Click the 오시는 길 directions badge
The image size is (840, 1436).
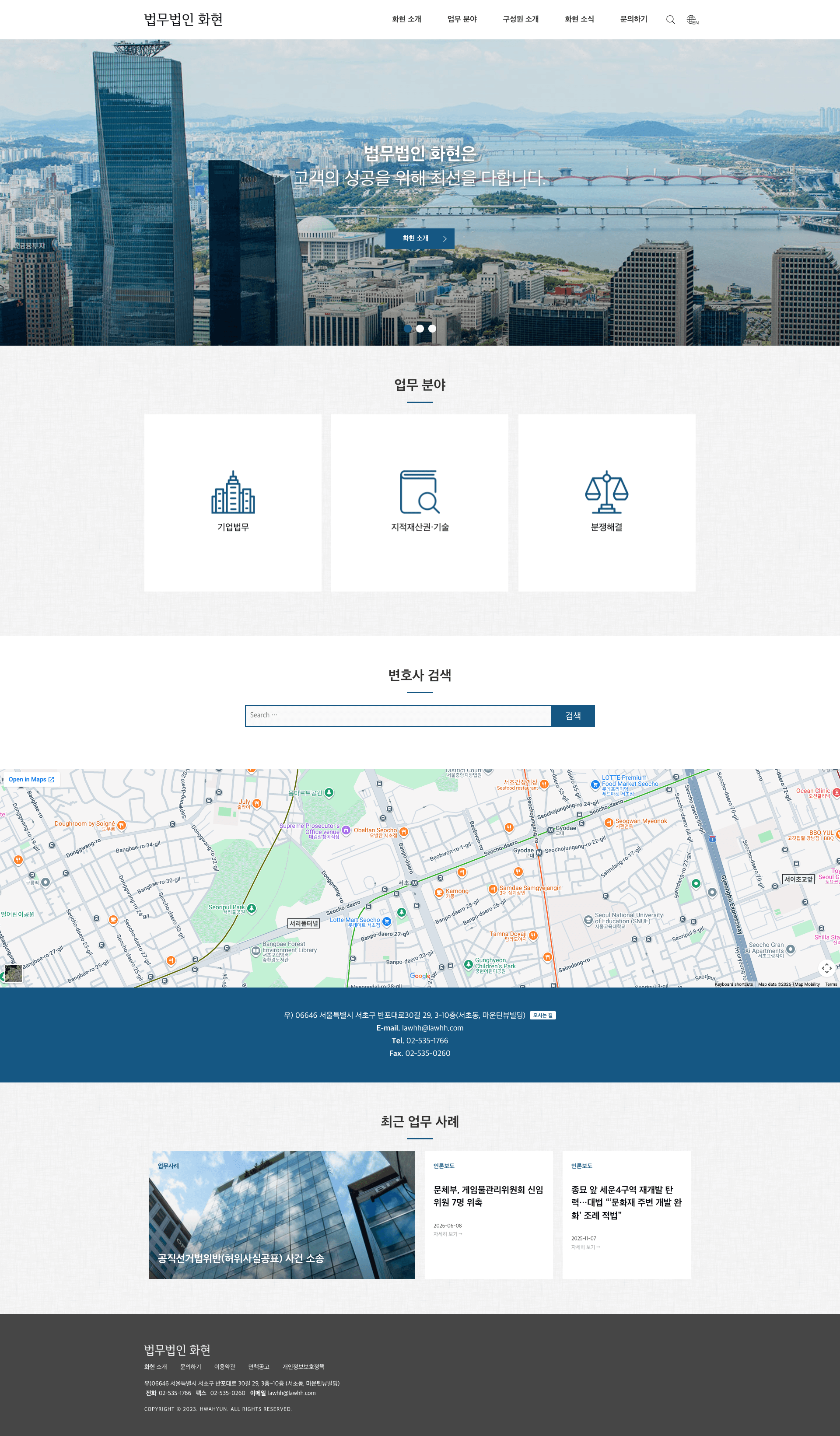(x=542, y=1015)
